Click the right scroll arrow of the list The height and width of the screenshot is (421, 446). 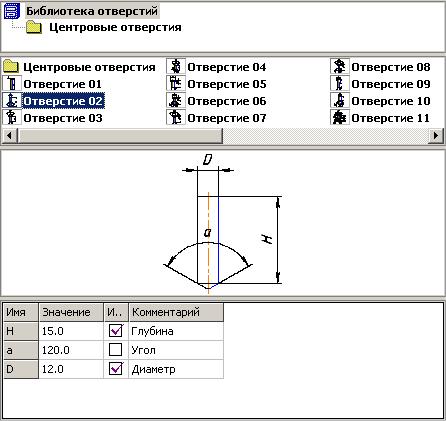(x=436, y=136)
